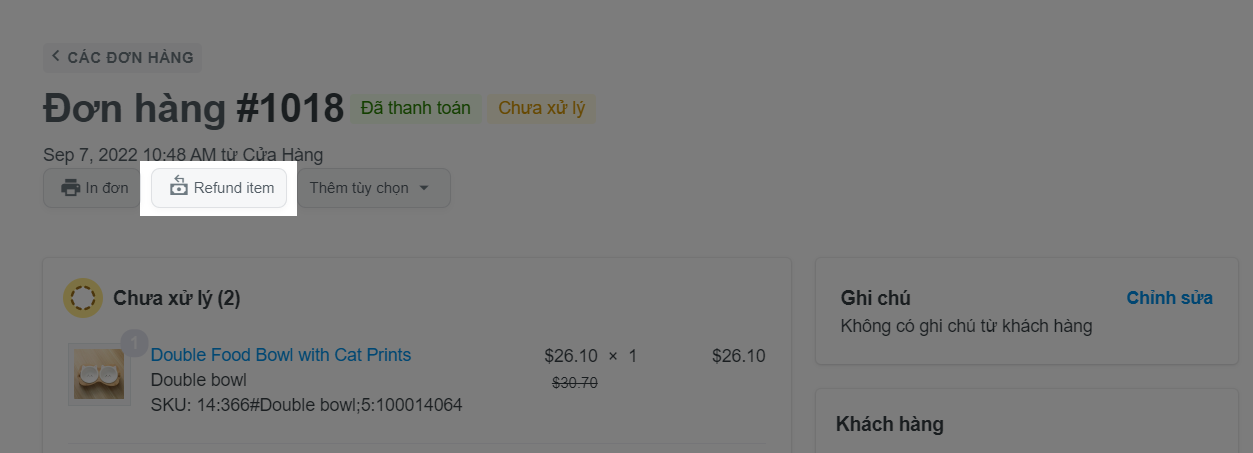This screenshot has width=1253, height=453.
Task: Open the food bowl product thumbnail
Action: pyautogui.click(x=99, y=374)
